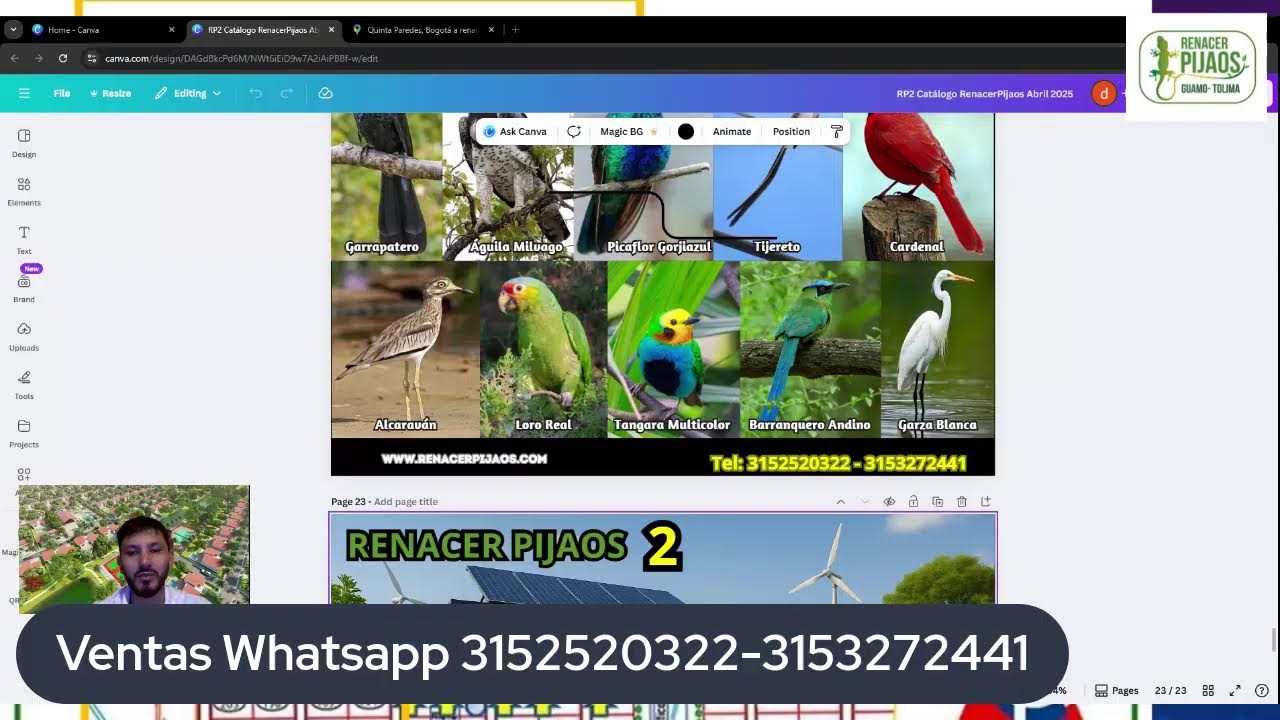Open the Projects panel

[24, 433]
